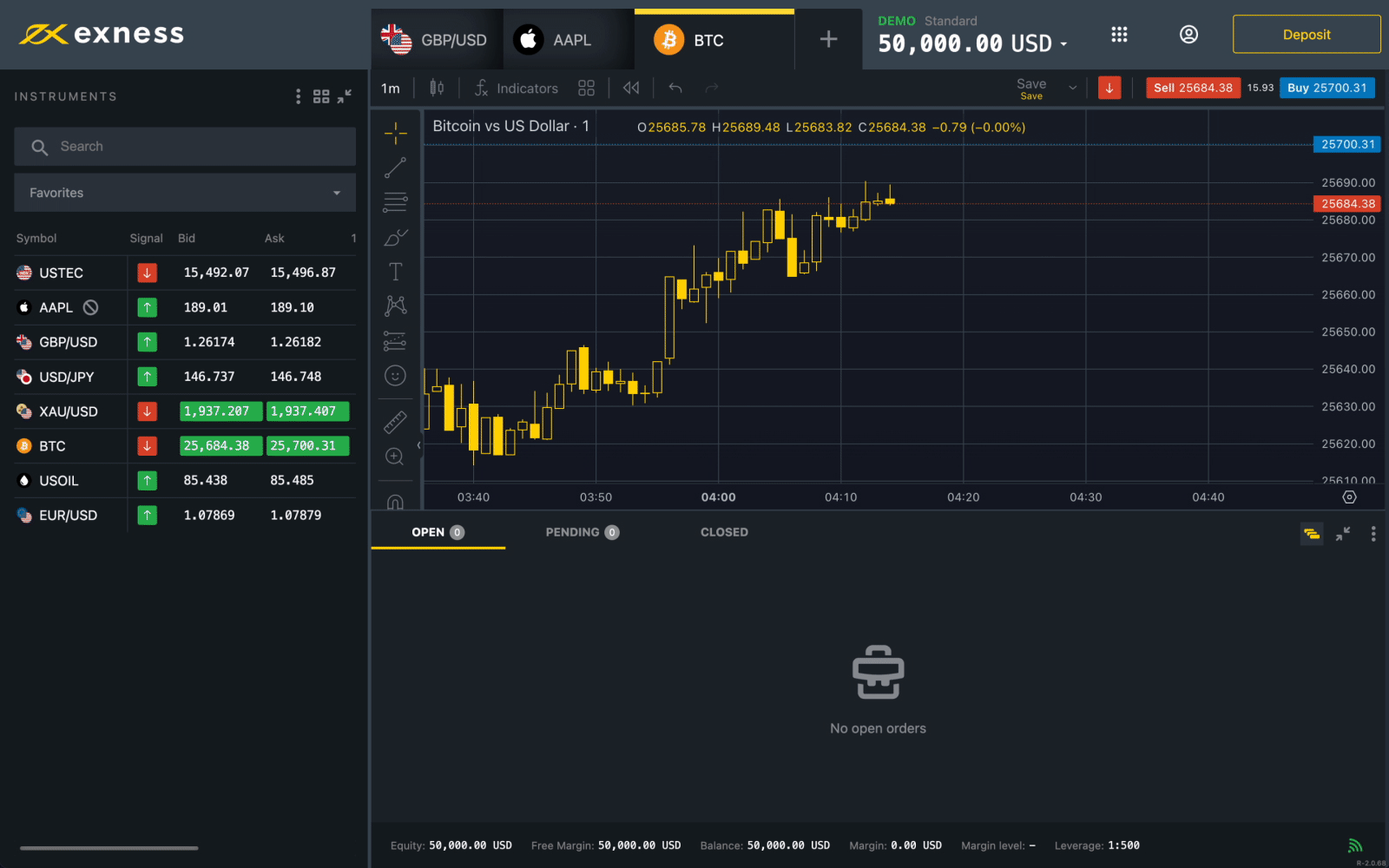Switch instruments panel to grid view
This screenshot has width=1389, height=868.
click(321, 96)
